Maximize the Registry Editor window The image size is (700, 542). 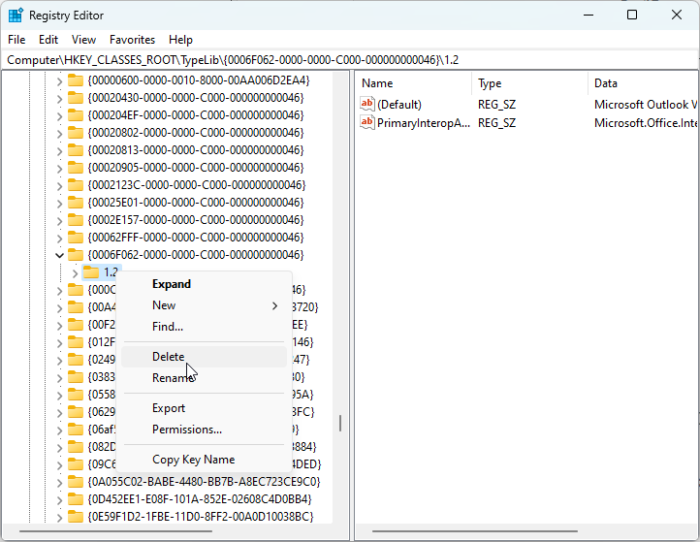[x=632, y=15]
